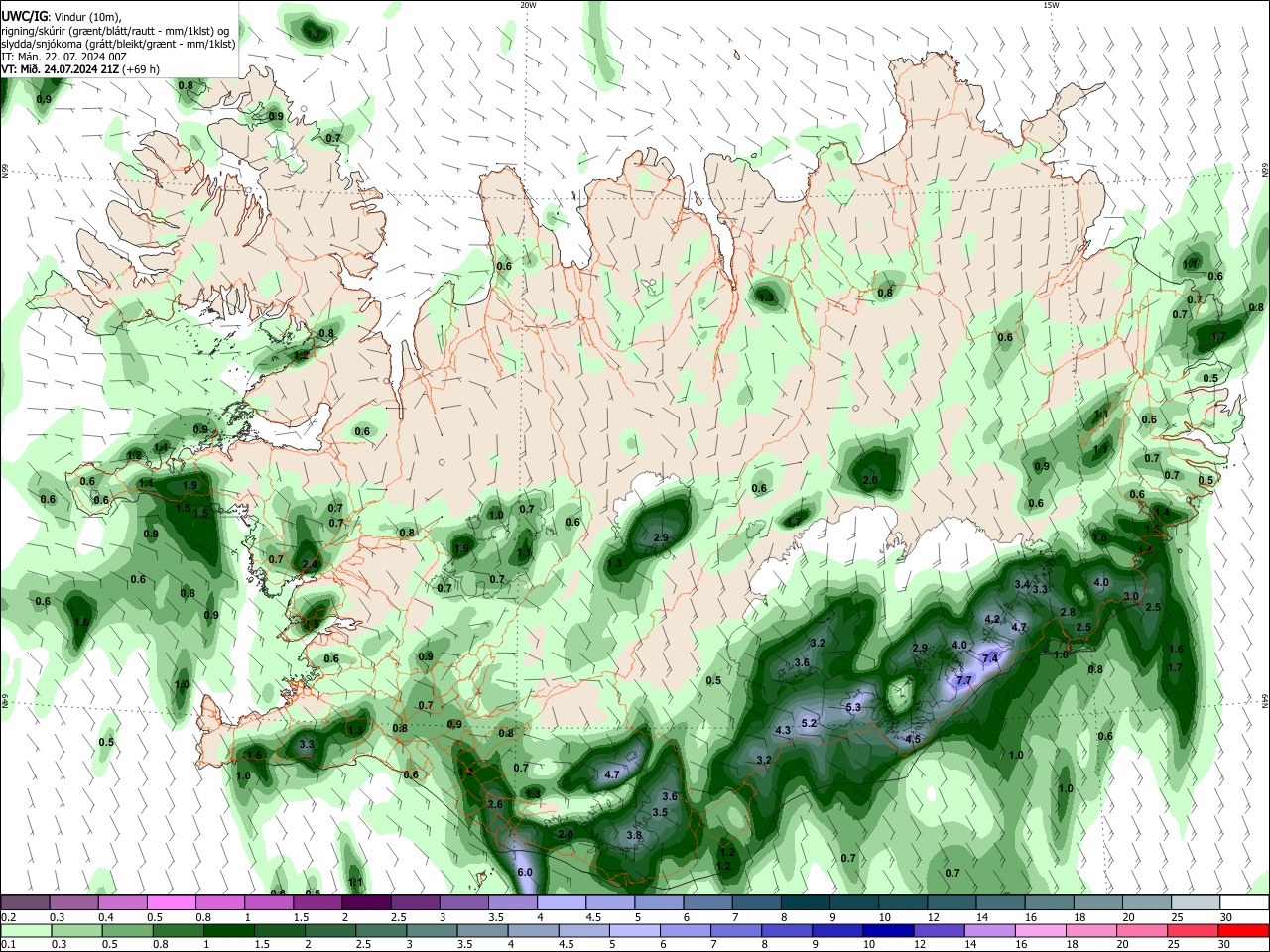1270x952 pixels.
Task: Choose the violet rain swatch labeled 14
Action: (x=989, y=930)
